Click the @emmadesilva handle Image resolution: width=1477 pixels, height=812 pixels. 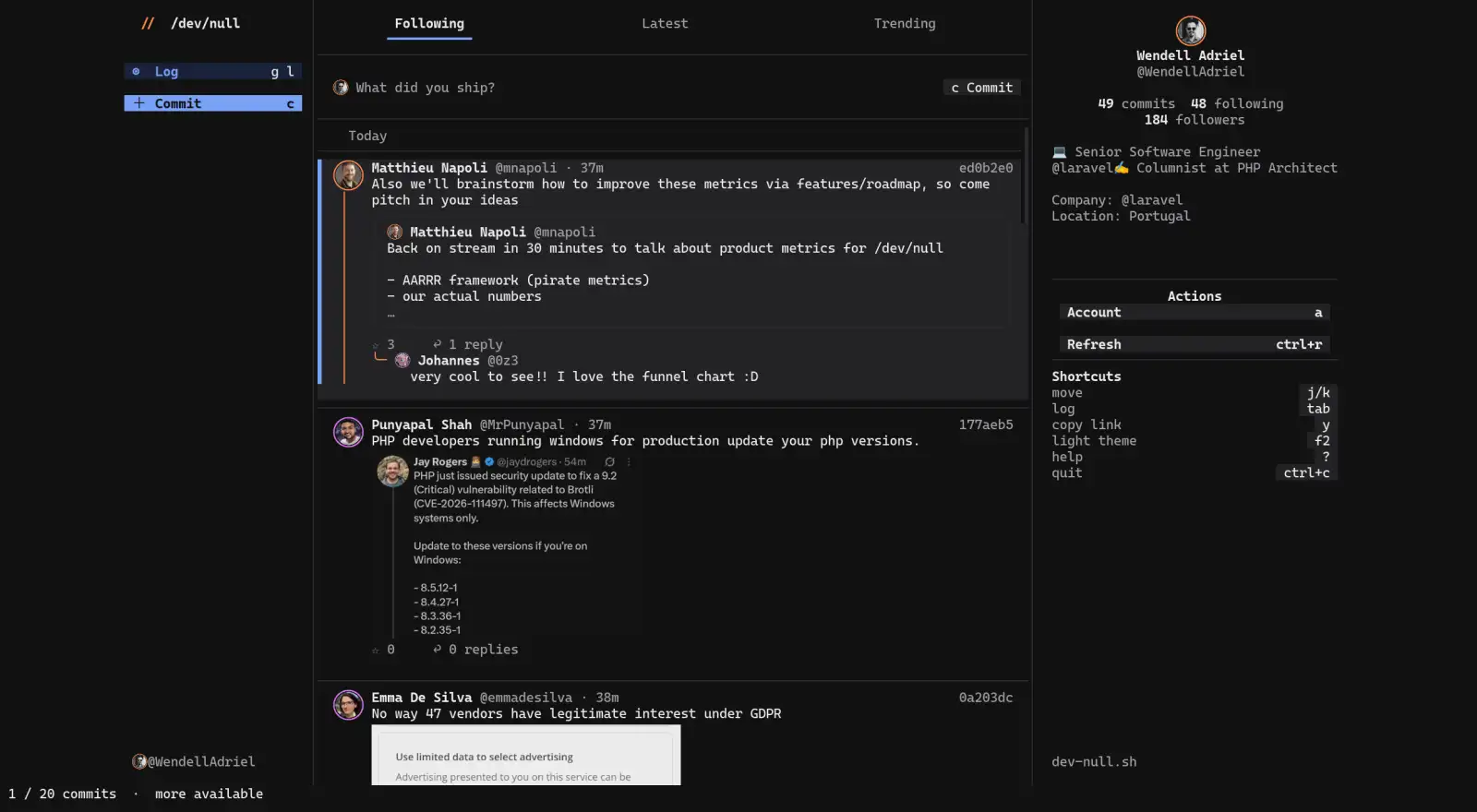click(526, 698)
